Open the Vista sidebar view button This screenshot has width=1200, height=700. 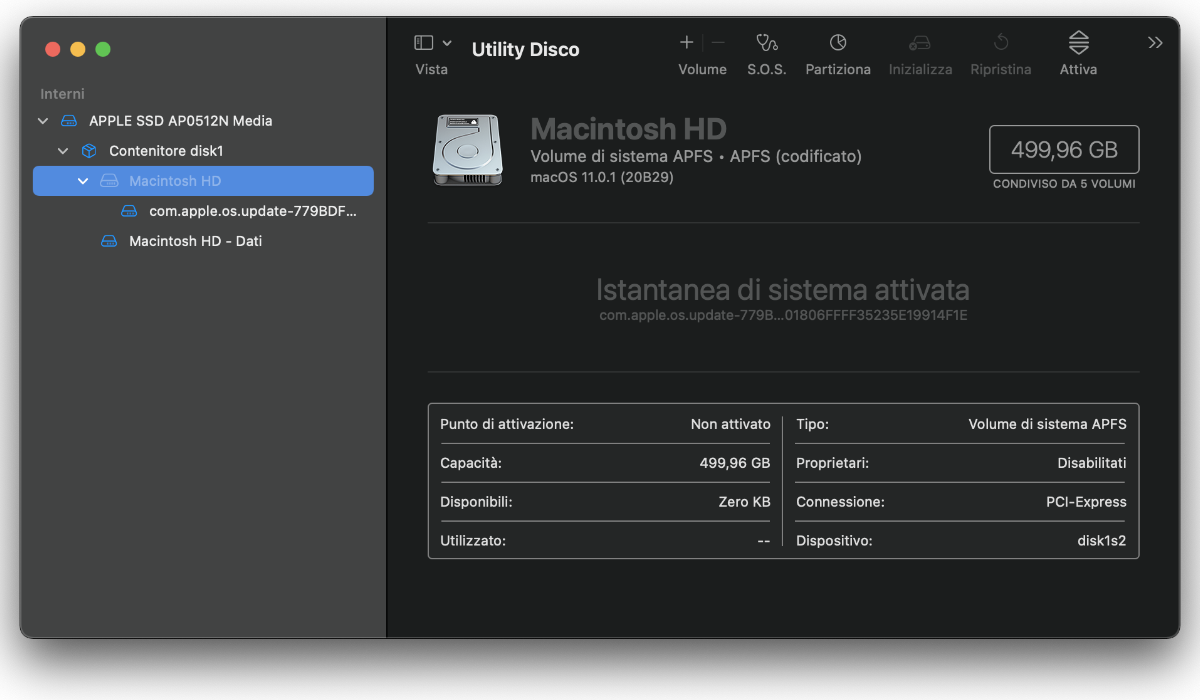(x=424, y=43)
